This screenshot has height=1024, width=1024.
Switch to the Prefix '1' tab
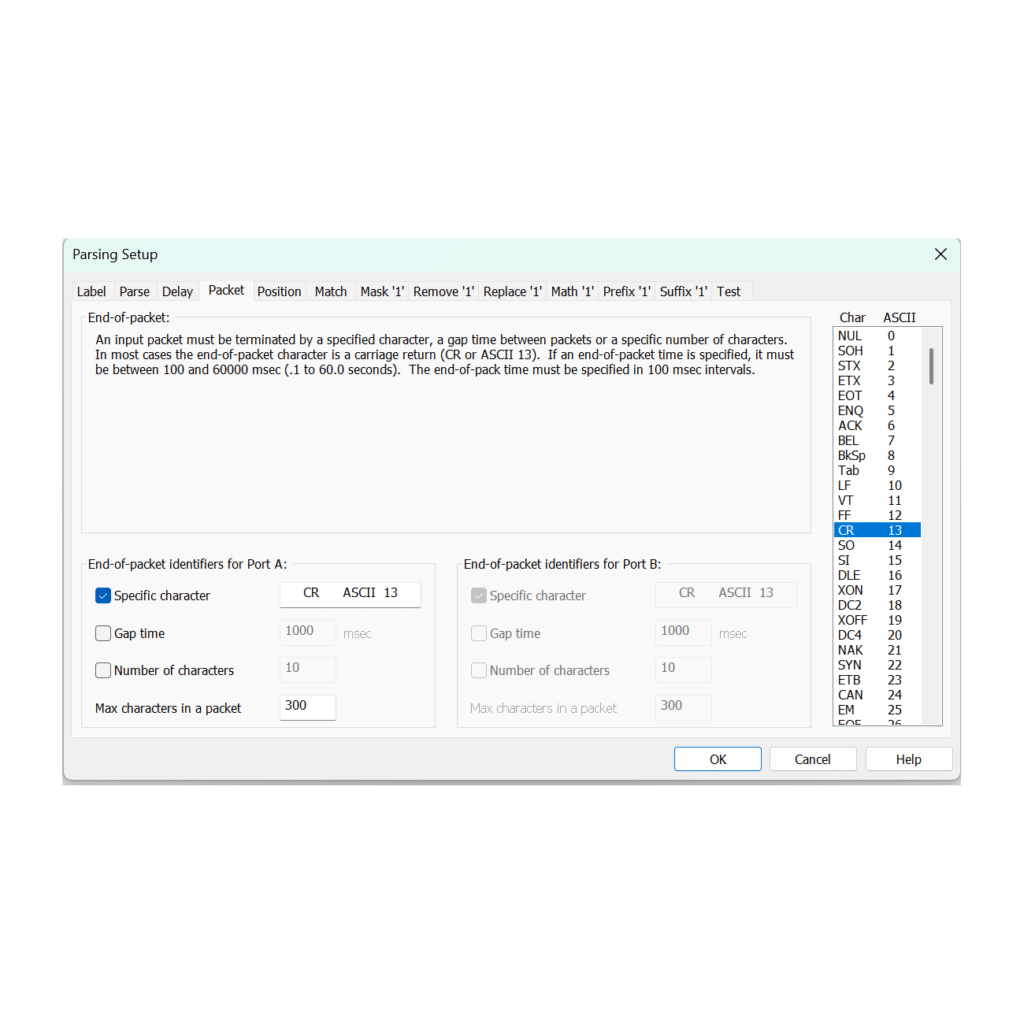(626, 291)
